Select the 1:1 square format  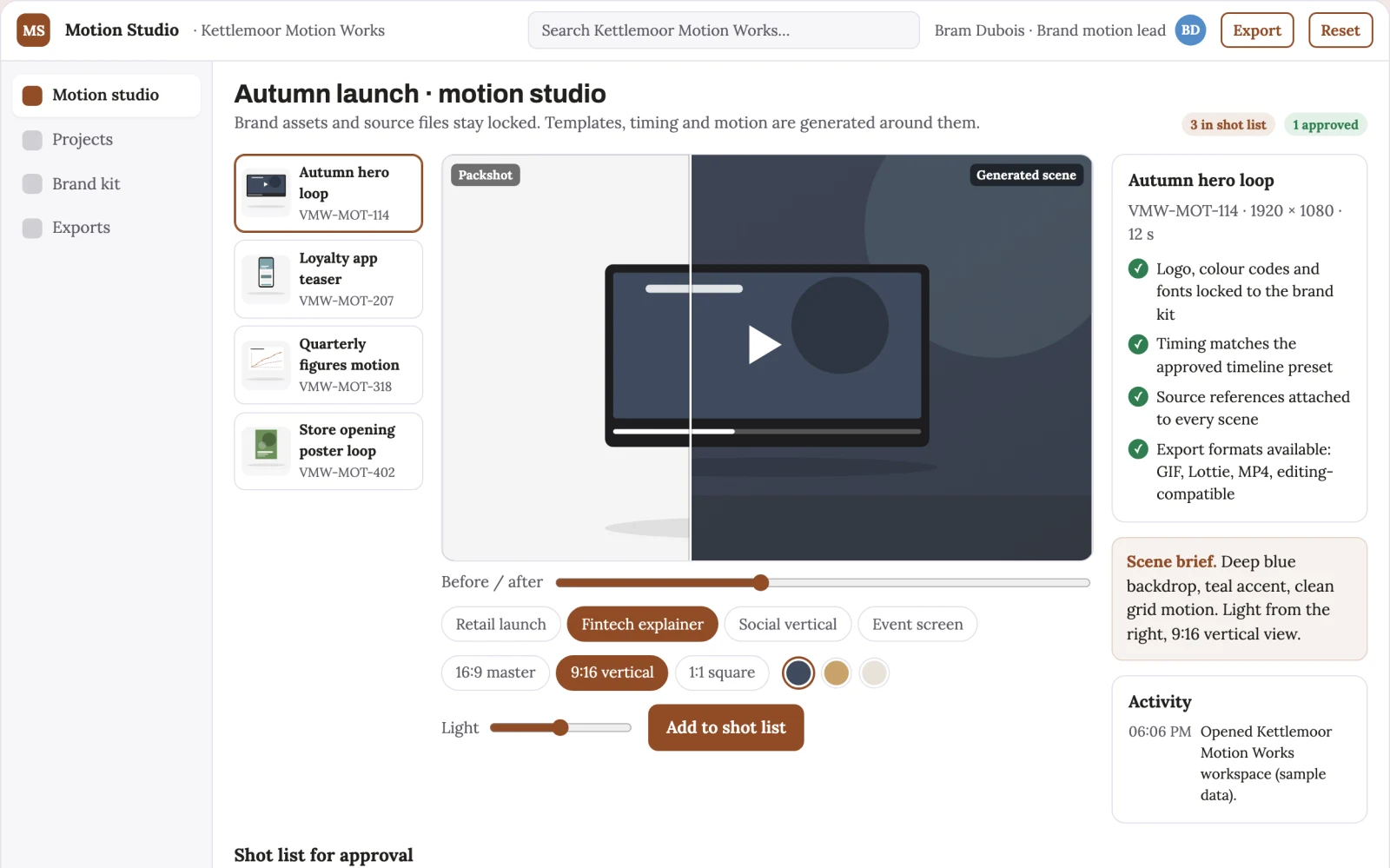[x=722, y=673]
